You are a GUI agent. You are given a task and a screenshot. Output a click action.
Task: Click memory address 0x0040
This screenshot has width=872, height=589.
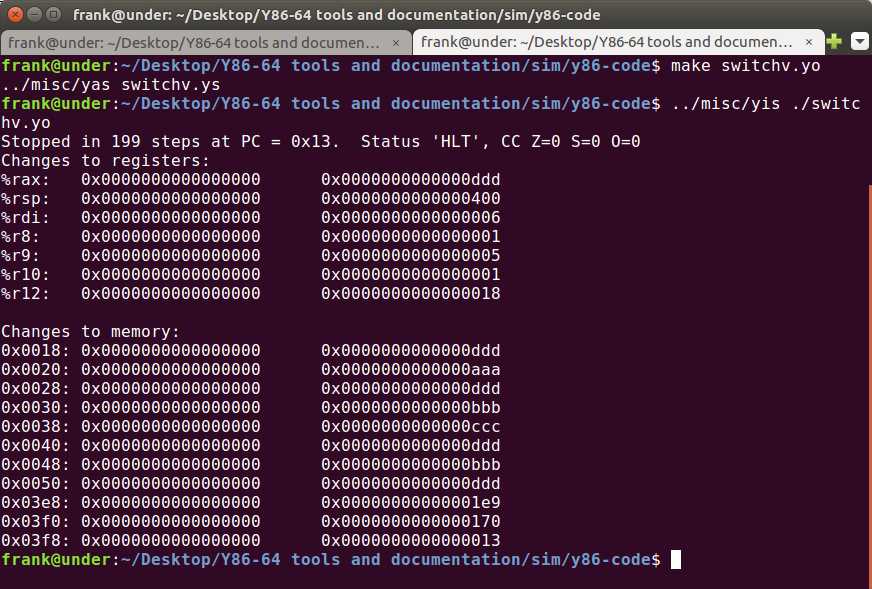click(x=36, y=446)
